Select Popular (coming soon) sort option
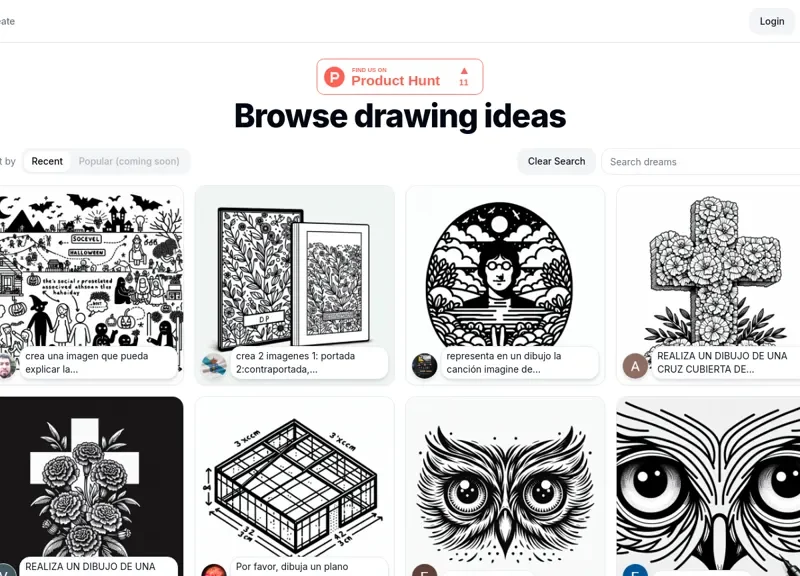The width and height of the screenshot is (800, 576). coord(129,161)
